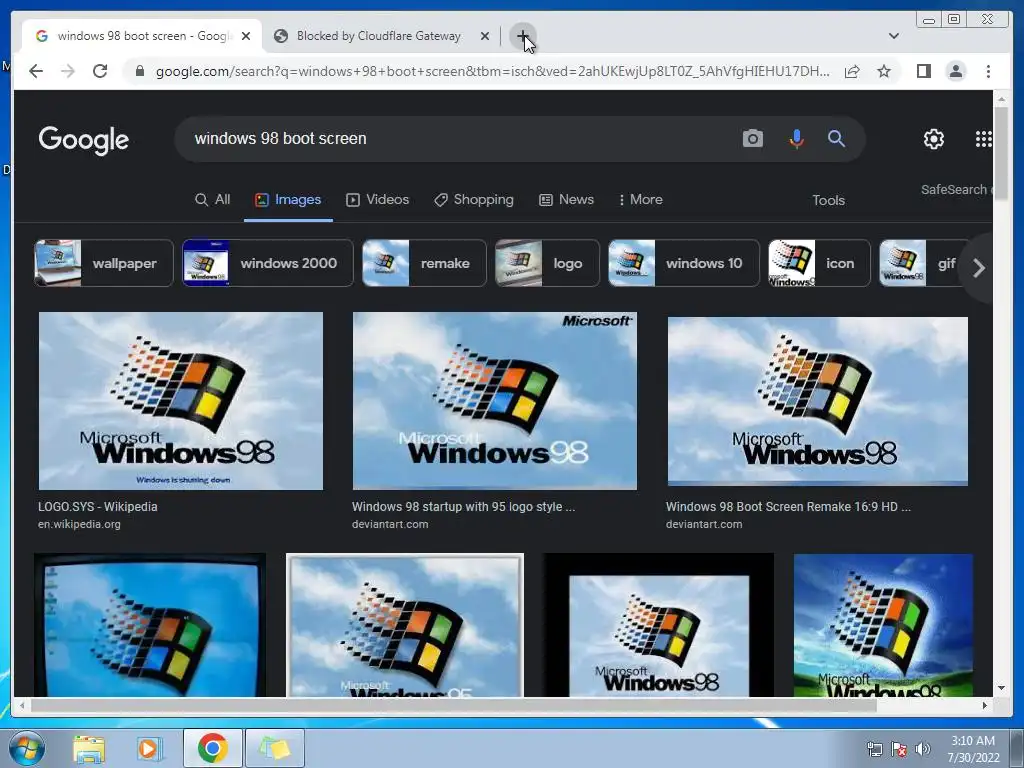Go to Google home via logo
This screenshot has height=768, width=1024.
[84, 140]
